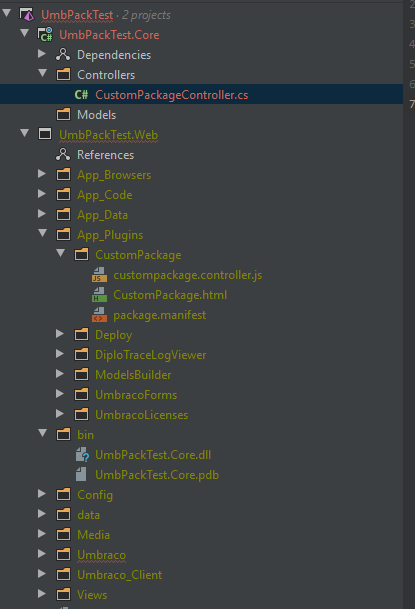Click the UmbracoForms folder icon
Image resolution: width=415 pixels, height=609 pixels.
pos(82,395)
